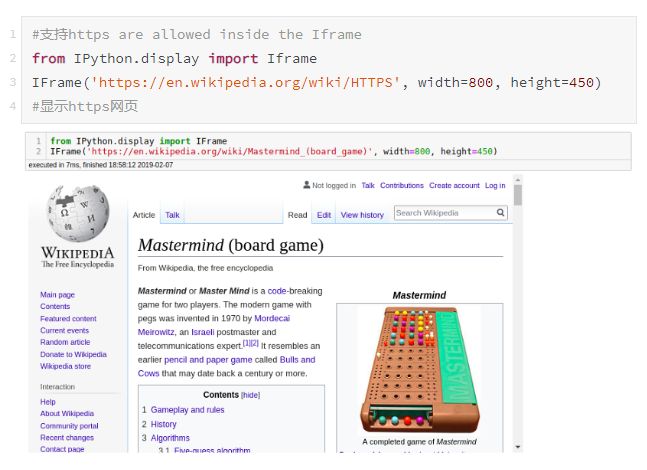
Task: Open Community portal link
Action: pos(69,426)
